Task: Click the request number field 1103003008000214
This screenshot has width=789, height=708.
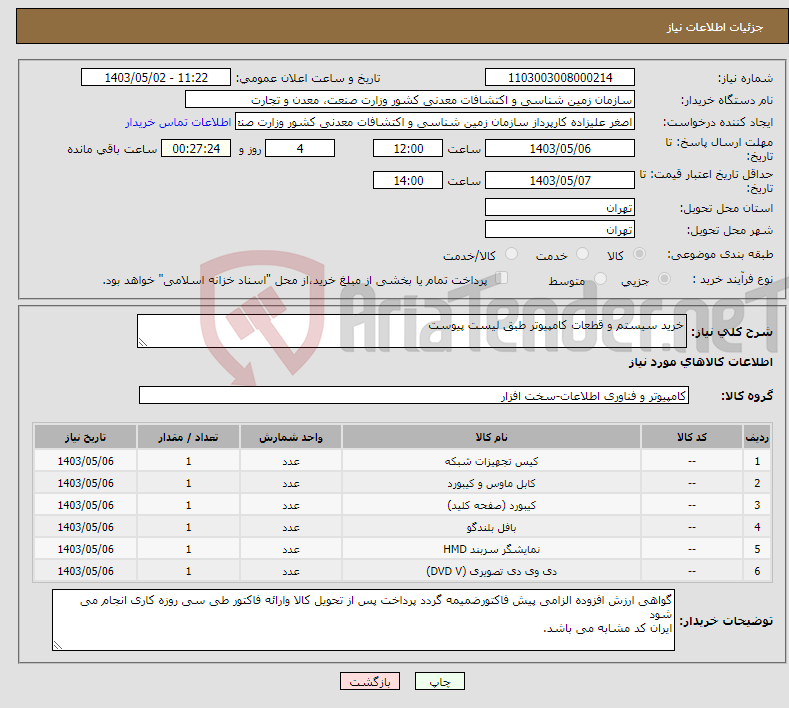Action: point(560,77)
